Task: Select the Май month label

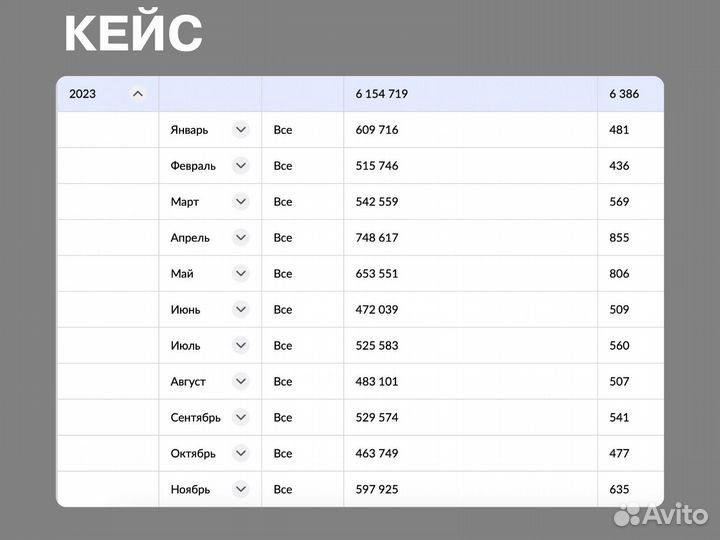Action: pyautogui.click(x=182, y=274)
